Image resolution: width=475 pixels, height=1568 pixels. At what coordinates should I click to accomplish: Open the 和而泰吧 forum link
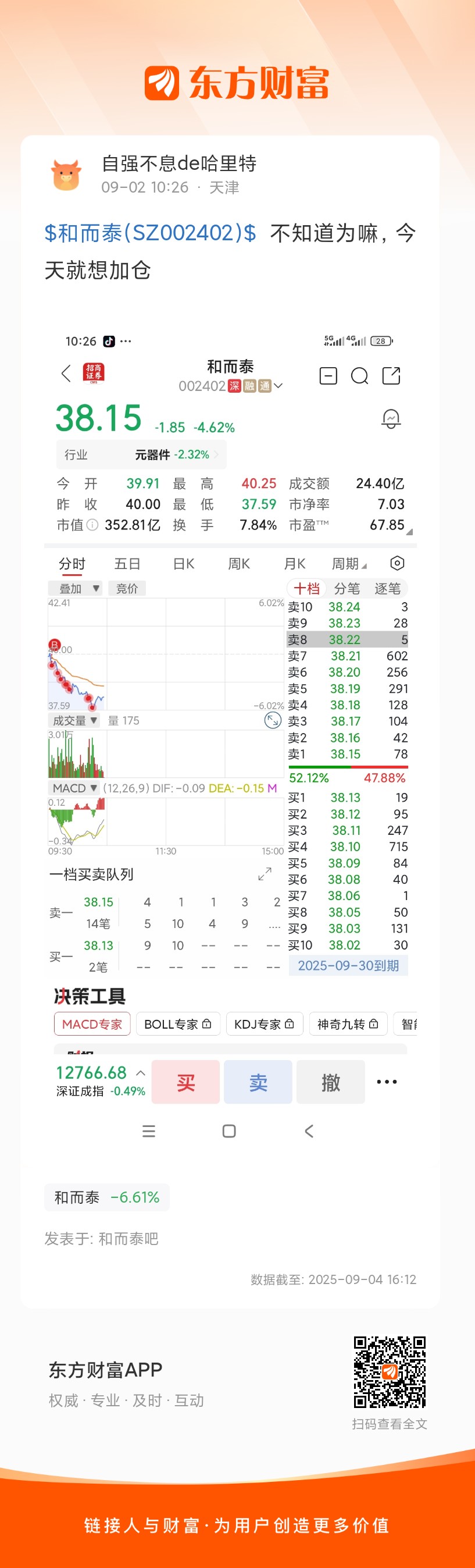(x=128, y=1239)
